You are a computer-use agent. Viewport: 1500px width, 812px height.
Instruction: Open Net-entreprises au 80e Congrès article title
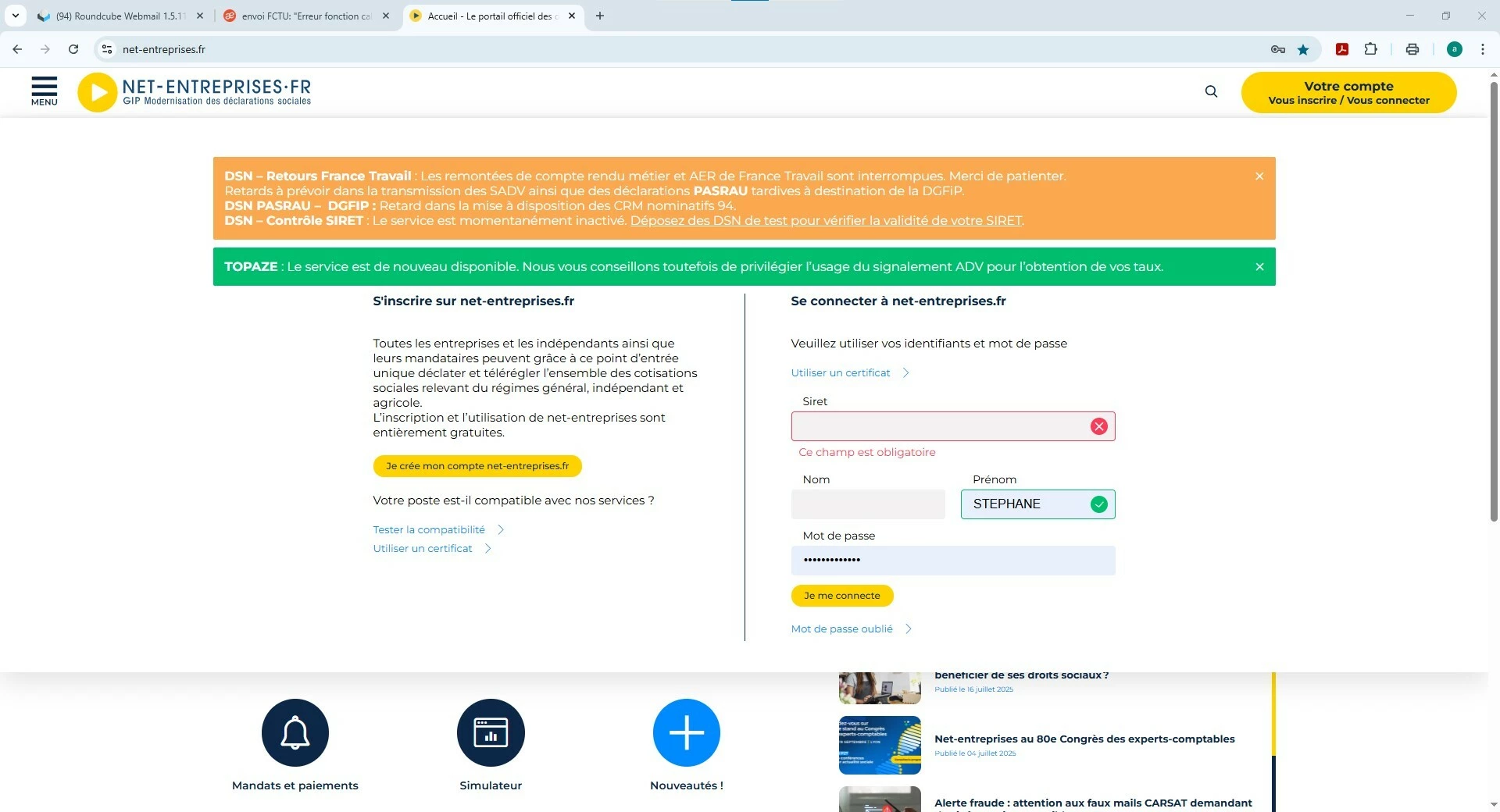(x=1084, y=739)
